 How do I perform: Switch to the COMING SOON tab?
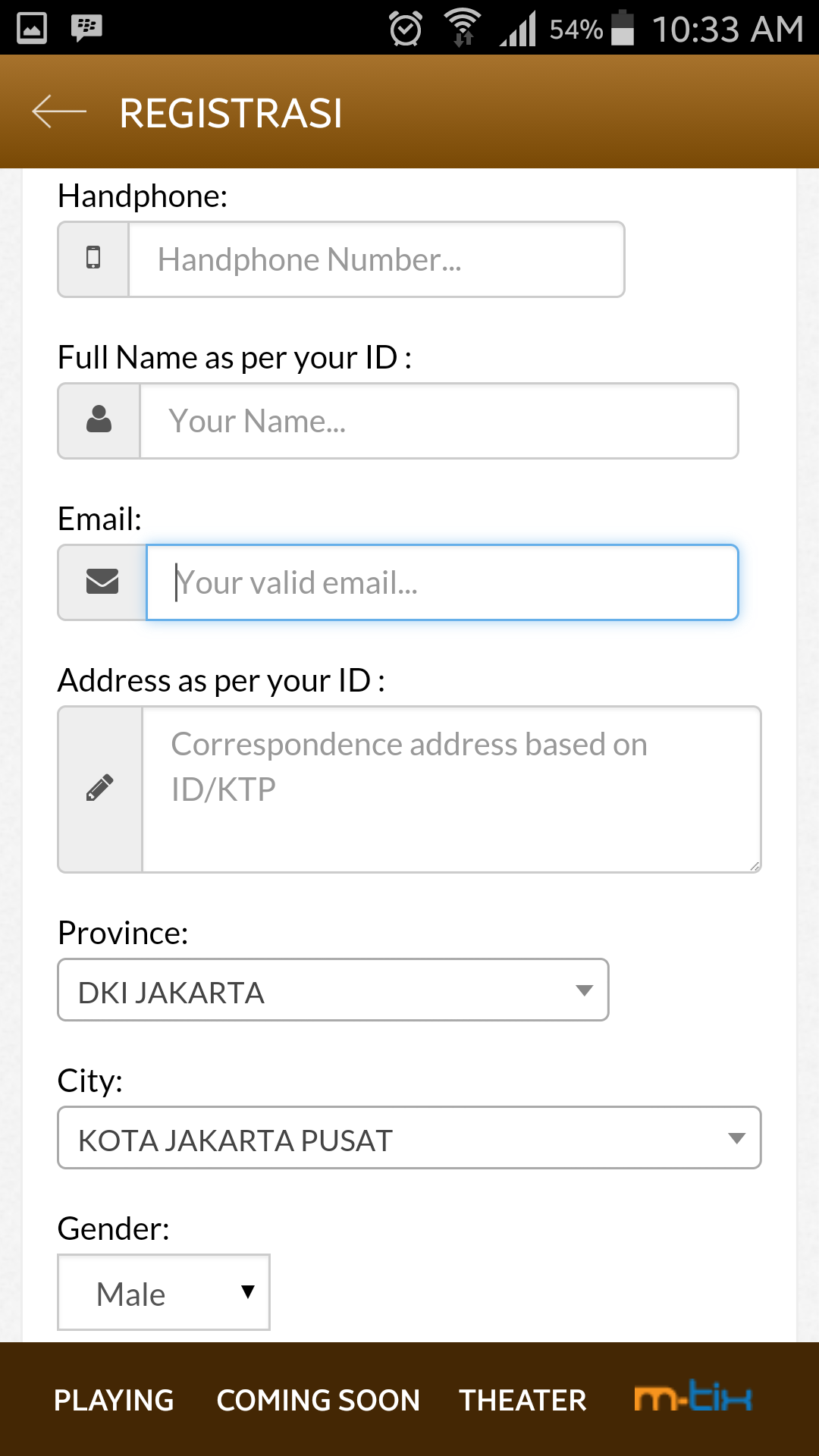point(318,1400)
